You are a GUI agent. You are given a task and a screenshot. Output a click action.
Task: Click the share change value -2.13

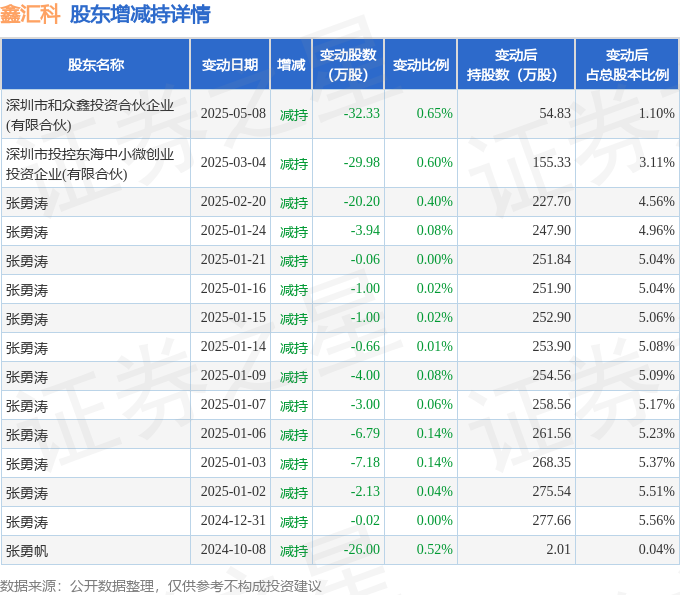pyautogui.click(x=365, y=491)
